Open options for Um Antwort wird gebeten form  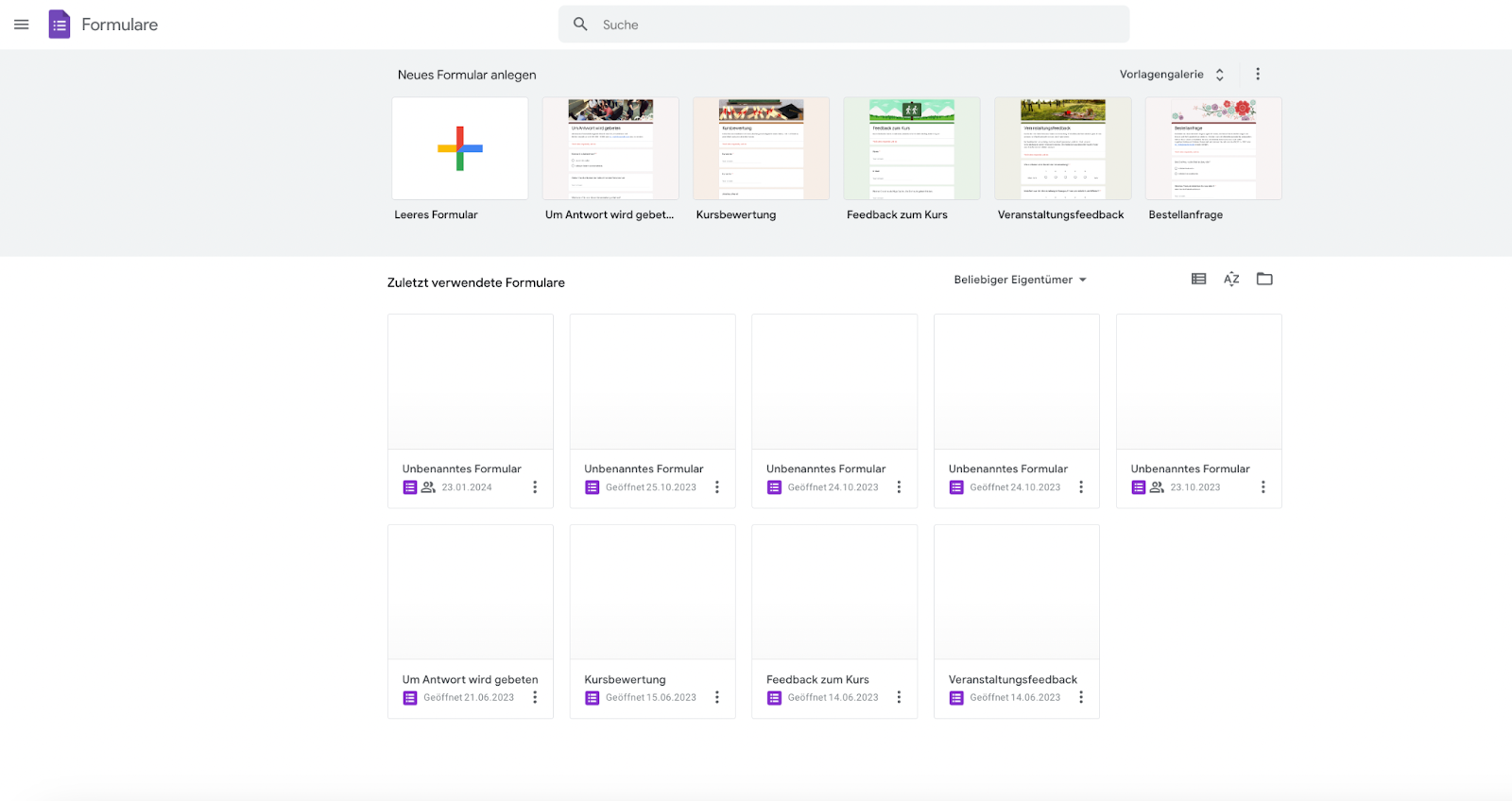tap(535, 697)
